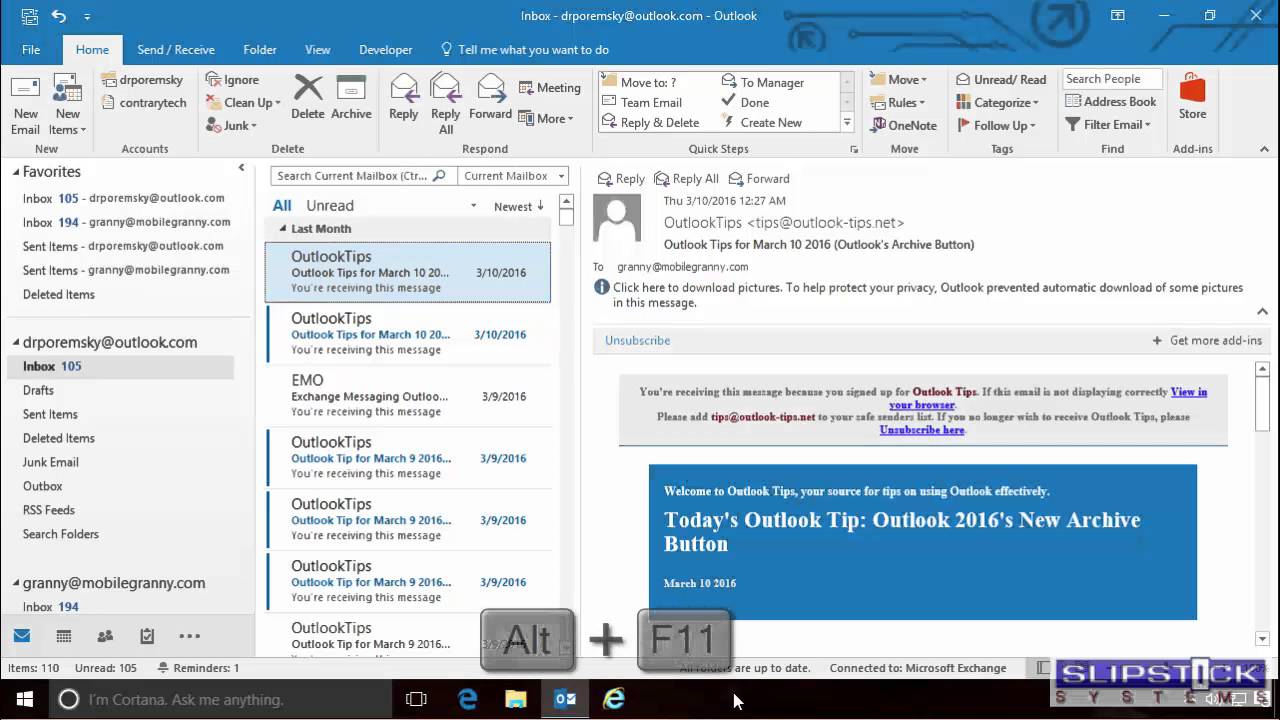Open File Explorer from taskbar
This screenshot has height=720, width=1280.
click(x=516, y=699)
